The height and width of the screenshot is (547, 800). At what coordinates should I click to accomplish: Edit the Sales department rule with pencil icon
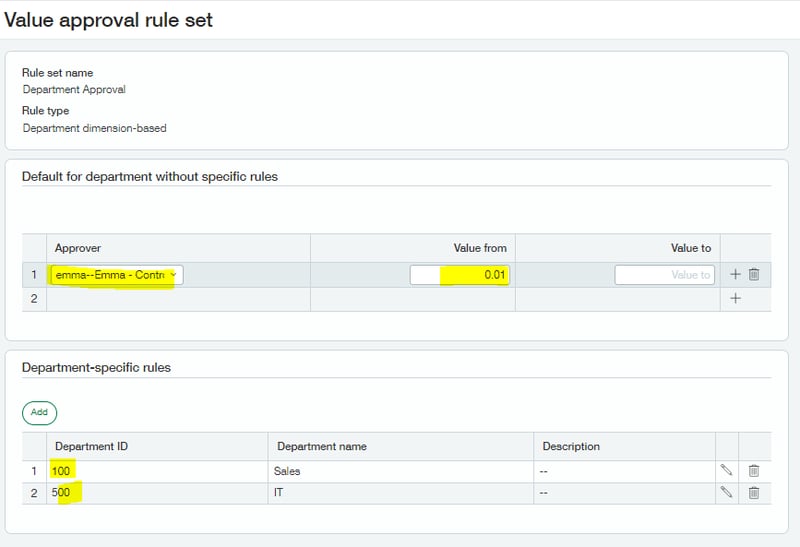coord(727,470)
